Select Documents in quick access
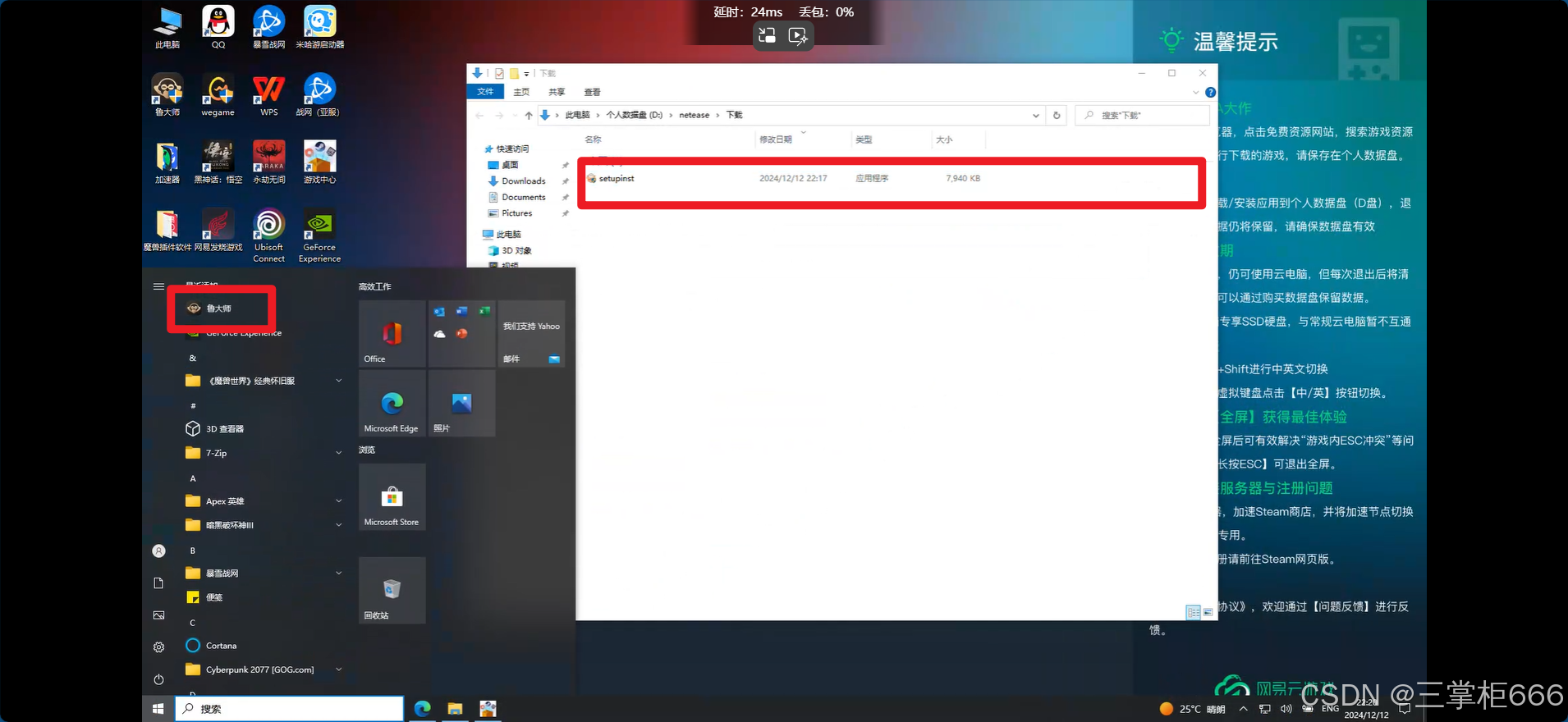 tap(523, 197)
